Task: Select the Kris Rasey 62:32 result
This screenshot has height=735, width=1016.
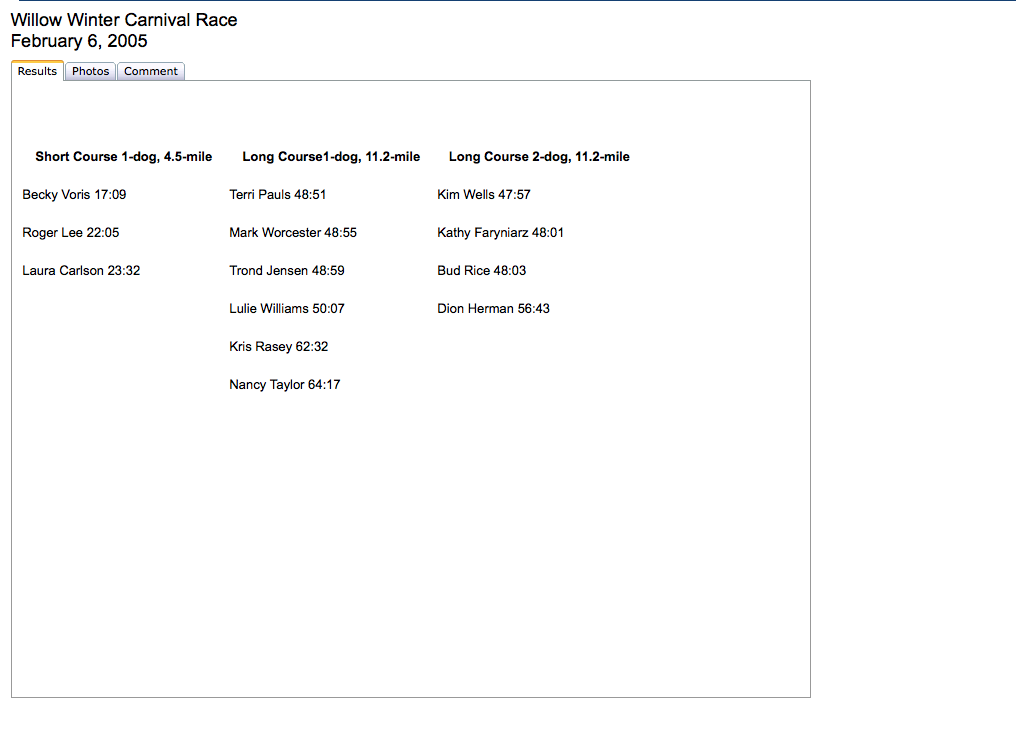Action: [x=279, y=347]
